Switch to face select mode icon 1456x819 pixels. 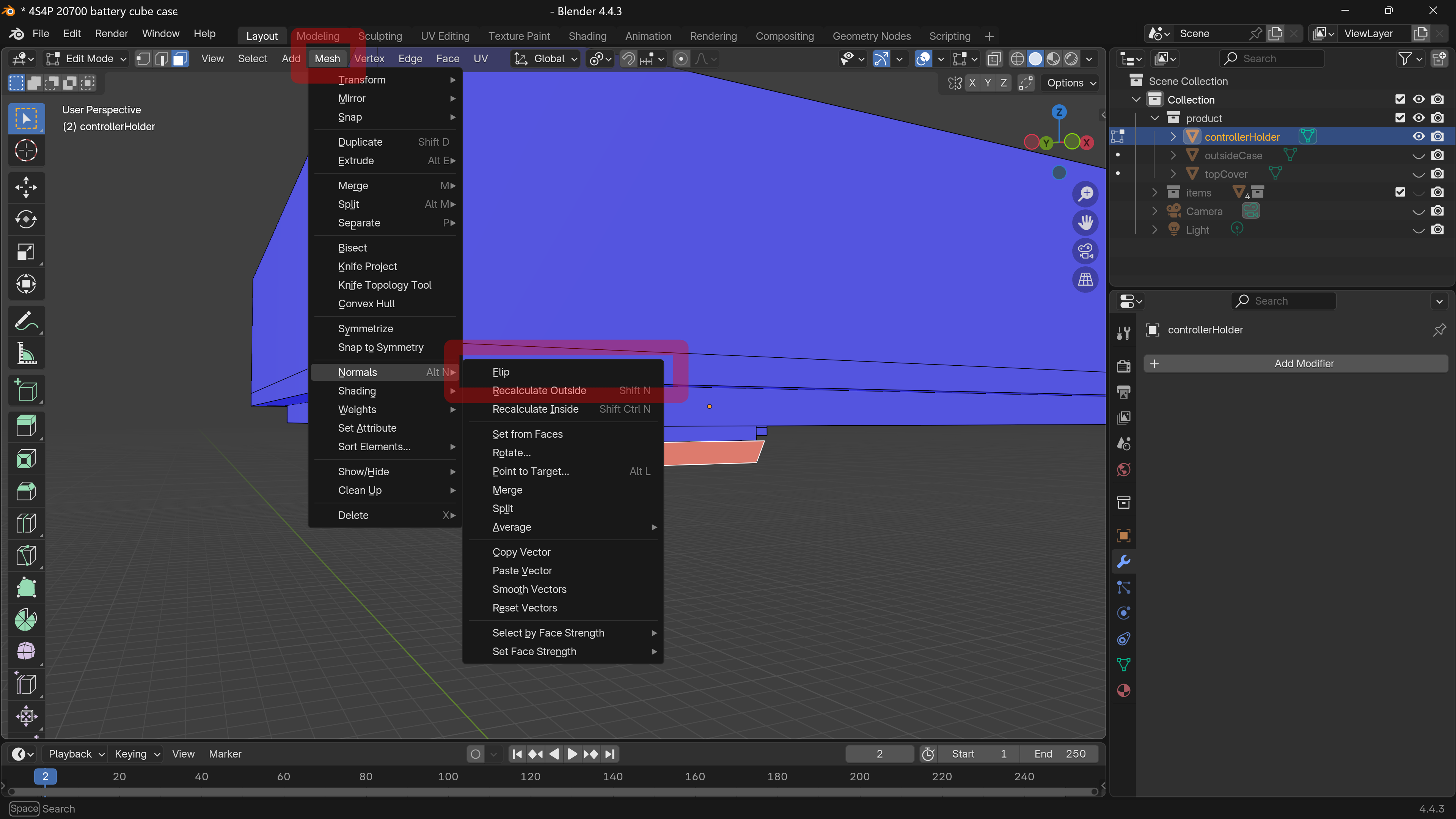click(x=180, y=59)
